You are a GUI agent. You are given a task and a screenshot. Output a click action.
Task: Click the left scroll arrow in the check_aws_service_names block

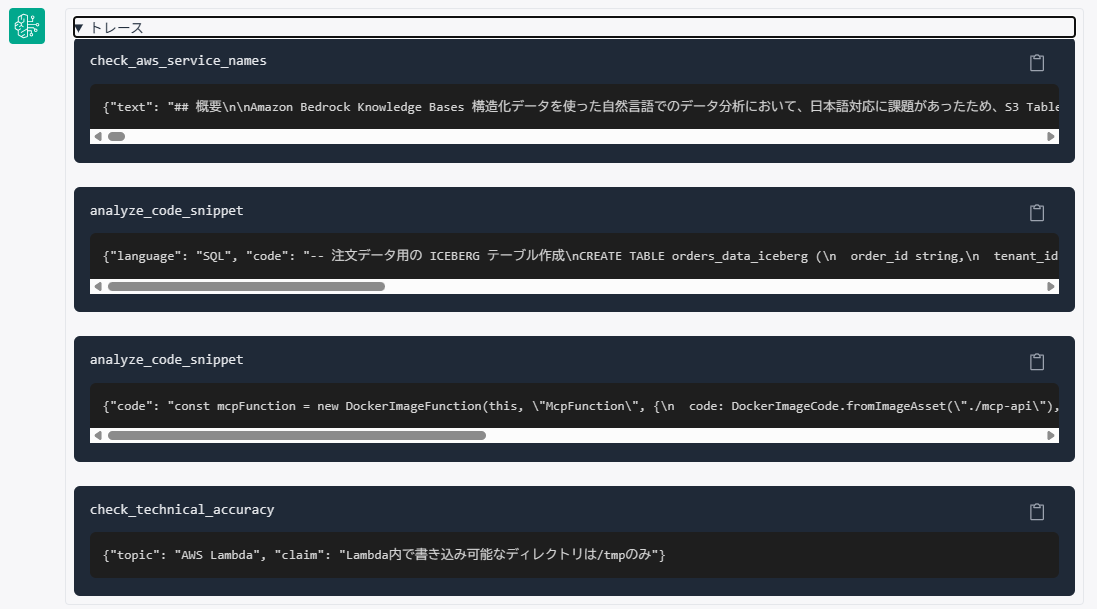(x=97, y=136)
